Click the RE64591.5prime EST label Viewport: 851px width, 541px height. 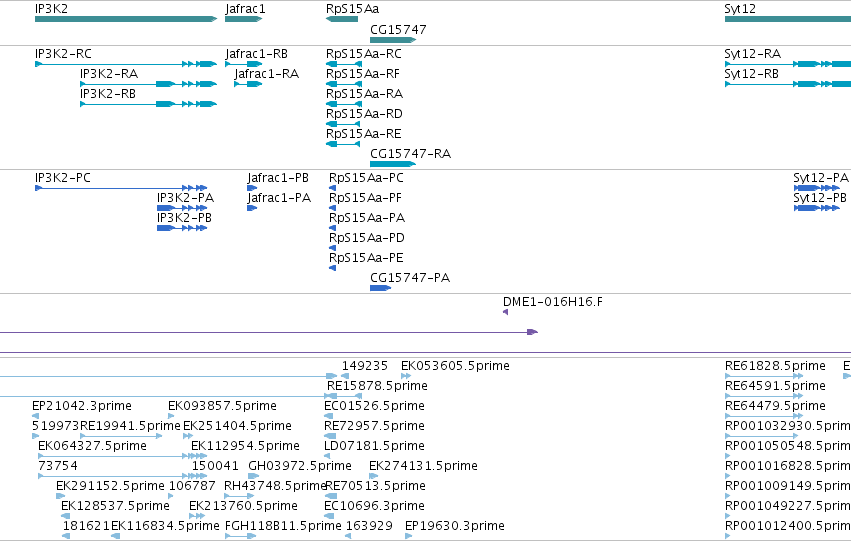tap(775, 386)
